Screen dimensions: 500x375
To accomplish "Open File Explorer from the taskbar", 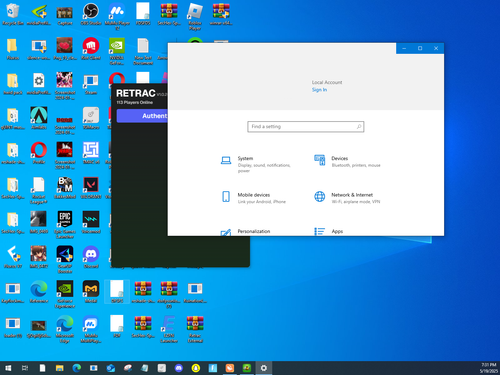I will coord(60,368).
